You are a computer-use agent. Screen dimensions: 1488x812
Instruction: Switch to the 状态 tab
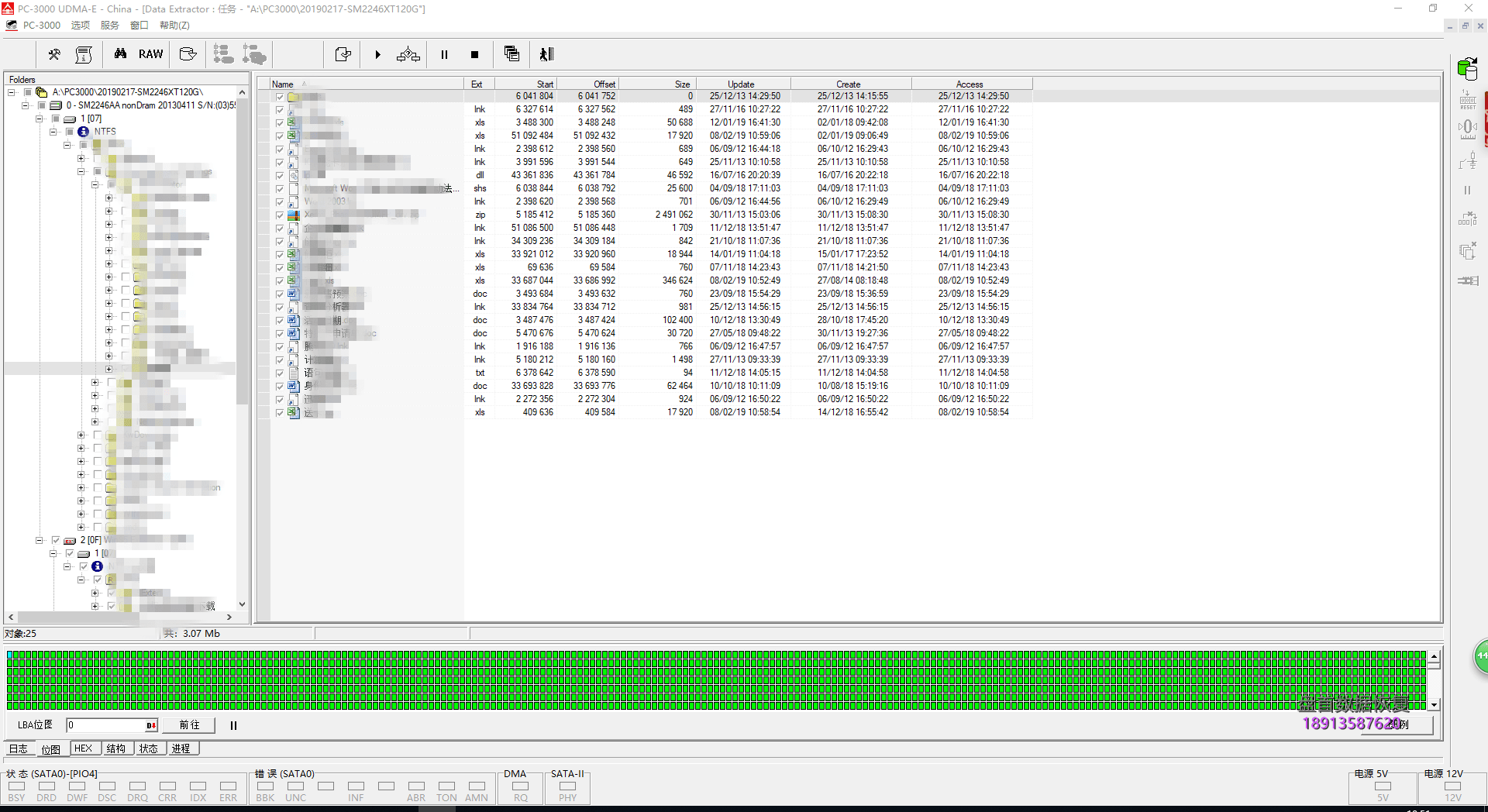pyautogui.click(x=149, y=748)
